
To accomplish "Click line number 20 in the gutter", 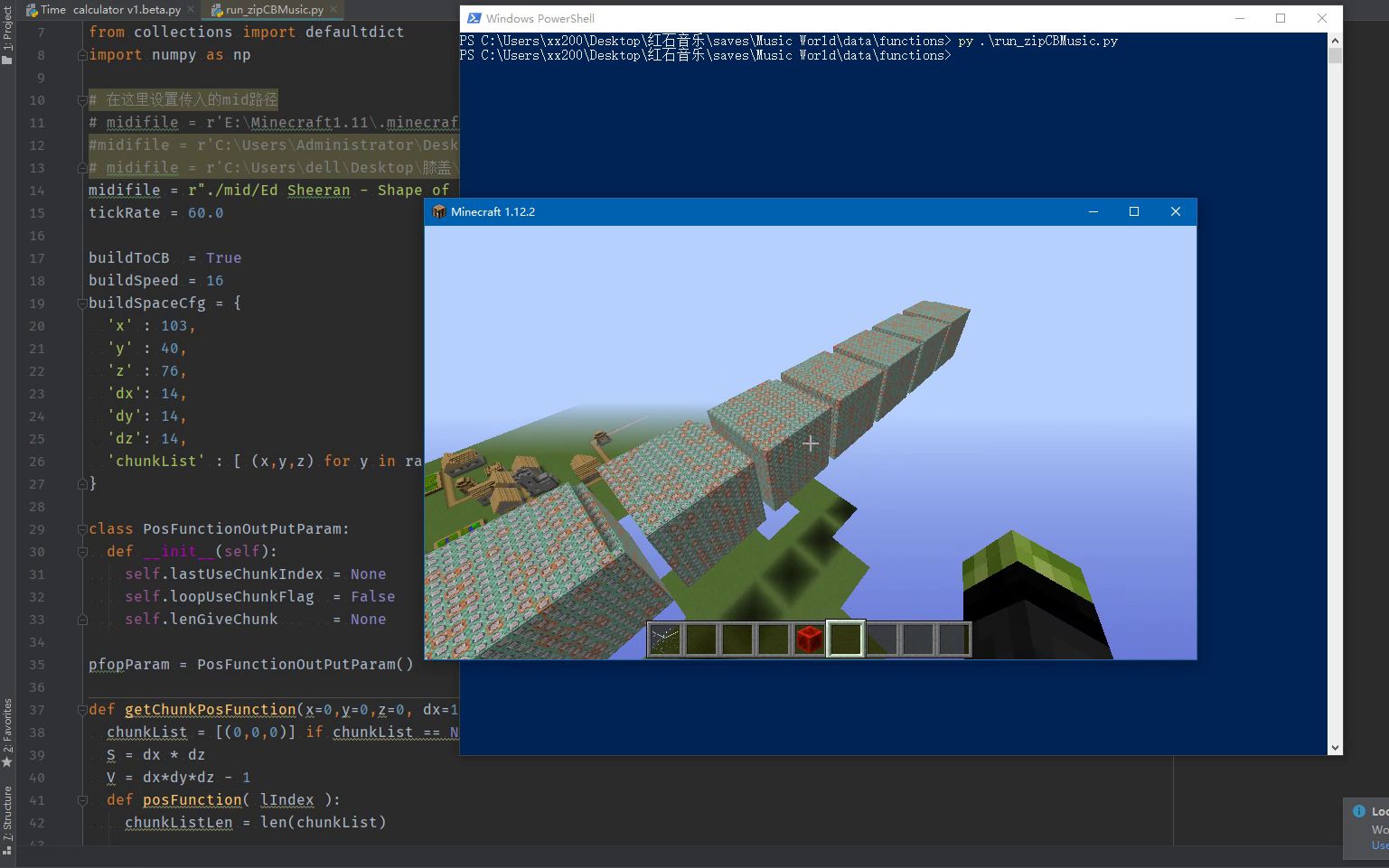I will pyautogui.click(x=36, y=326).
